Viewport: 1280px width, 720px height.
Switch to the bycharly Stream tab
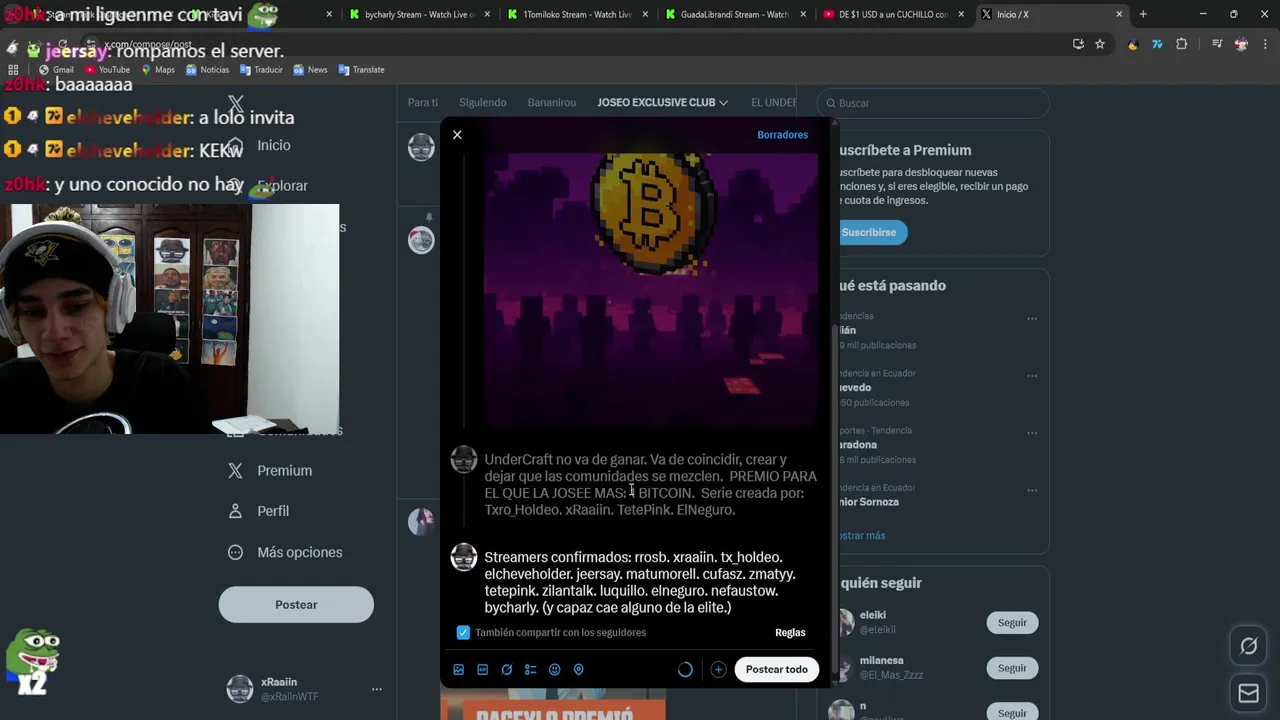417,15
